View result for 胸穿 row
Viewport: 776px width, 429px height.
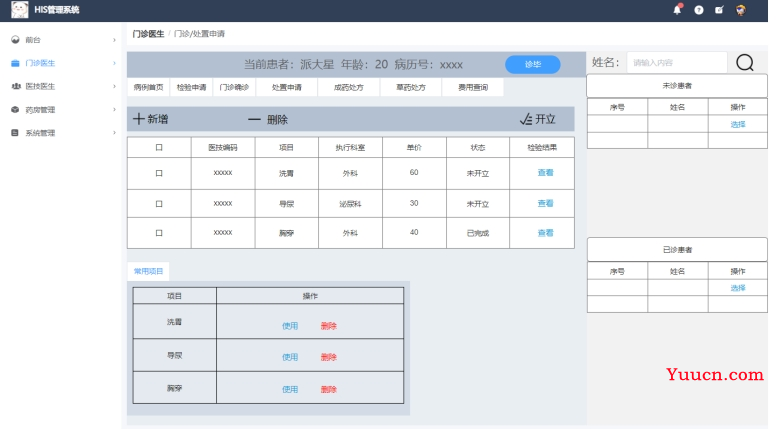click(545, 233)
